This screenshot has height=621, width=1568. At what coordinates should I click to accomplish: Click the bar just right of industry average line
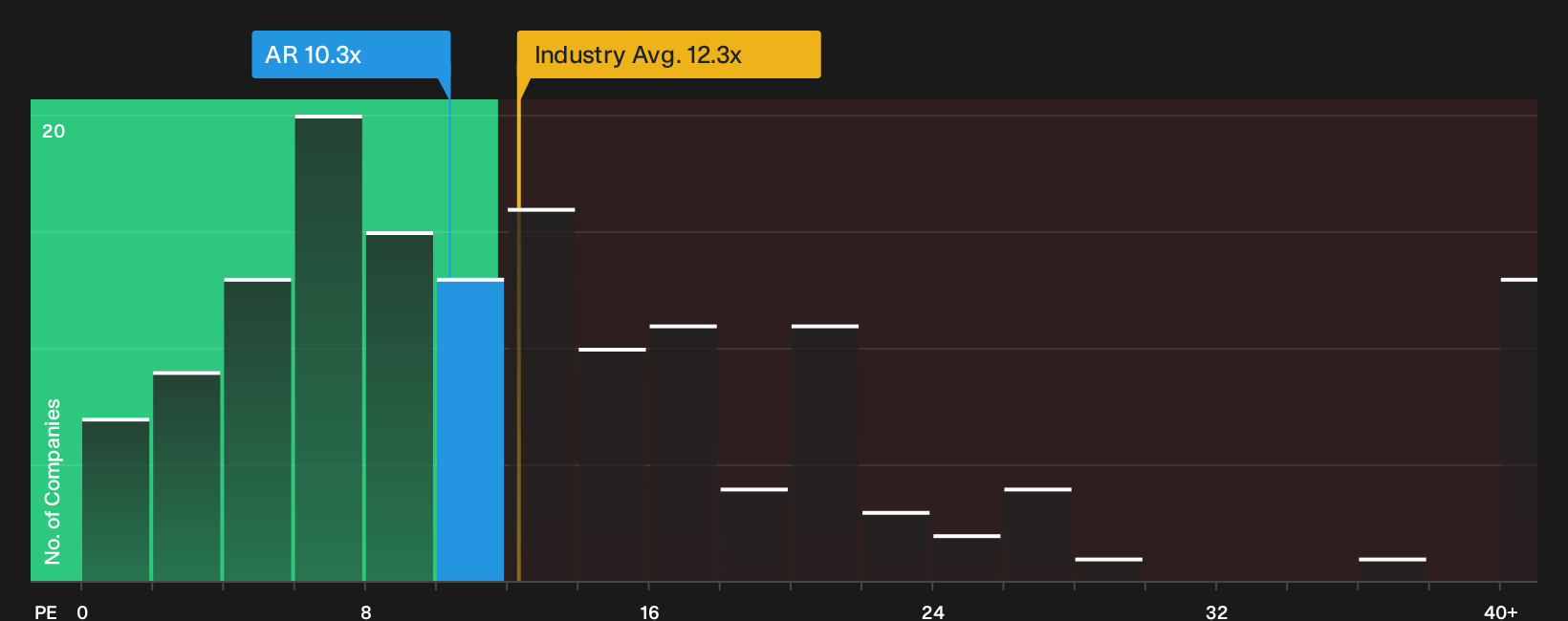[x=541, y=395]
